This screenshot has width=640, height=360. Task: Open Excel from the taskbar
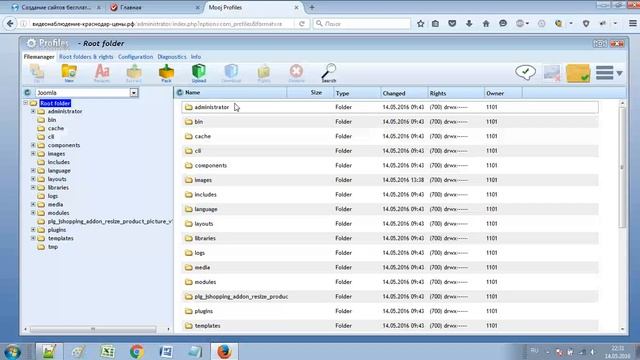coord(107,351)
